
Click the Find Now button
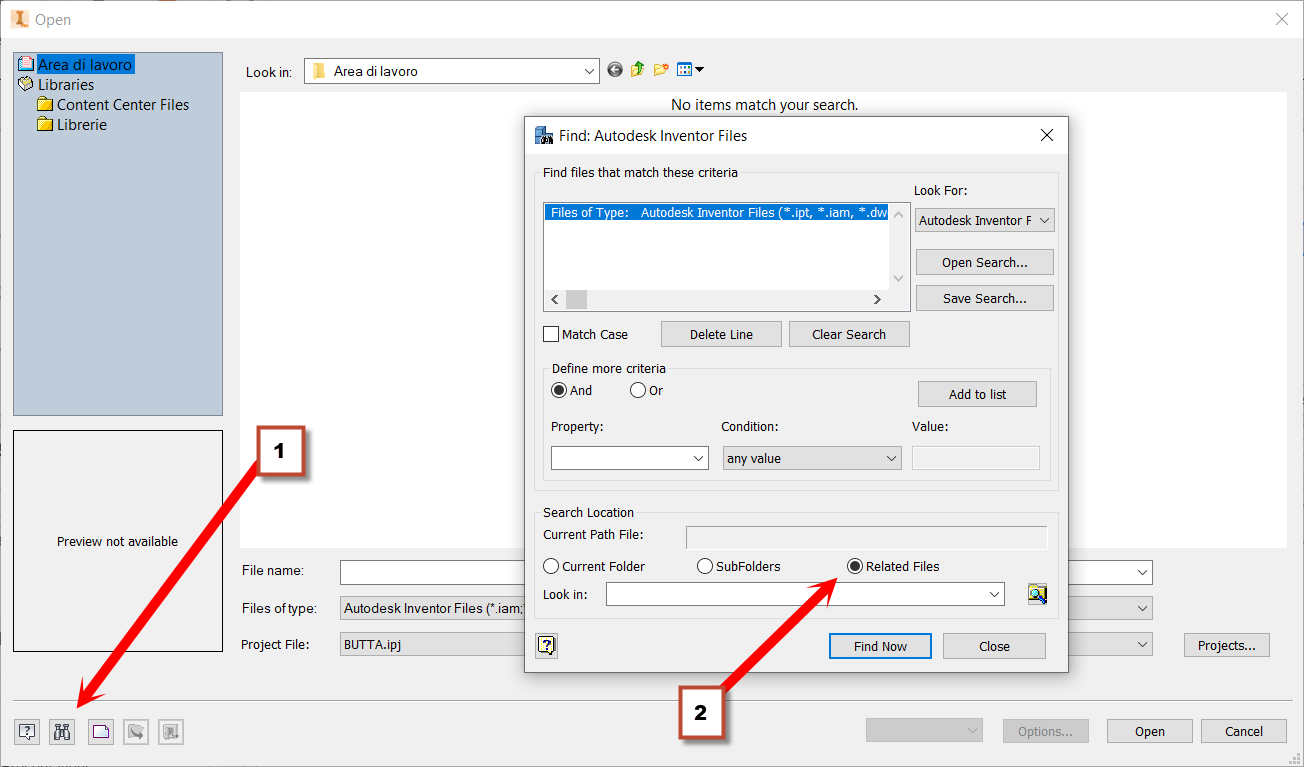click(880, 646)
